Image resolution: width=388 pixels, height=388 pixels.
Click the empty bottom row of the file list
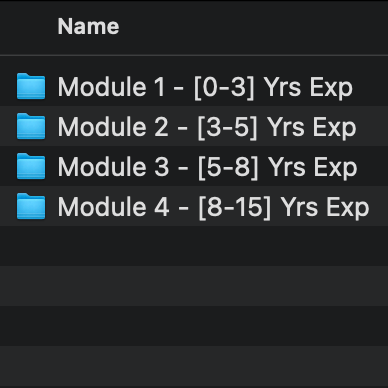194,367
